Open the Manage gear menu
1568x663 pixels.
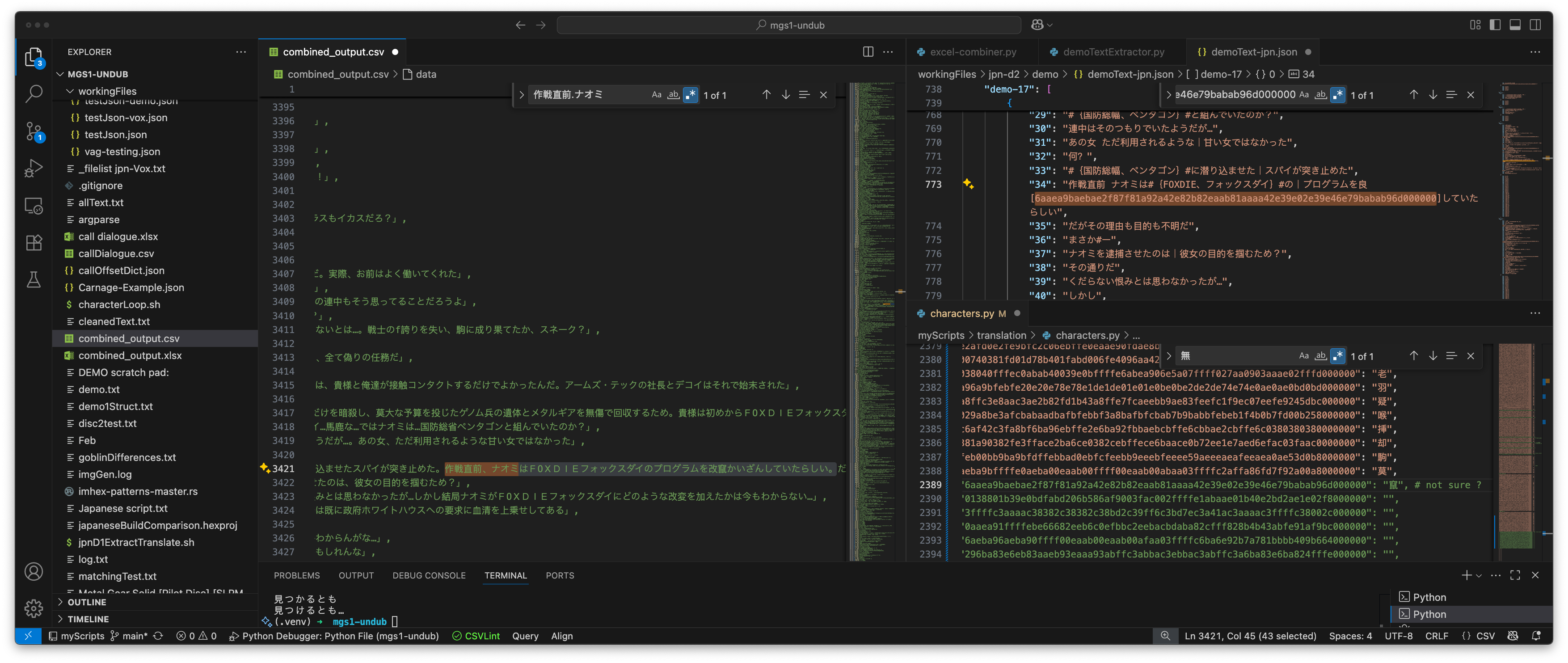click(34, 608)
